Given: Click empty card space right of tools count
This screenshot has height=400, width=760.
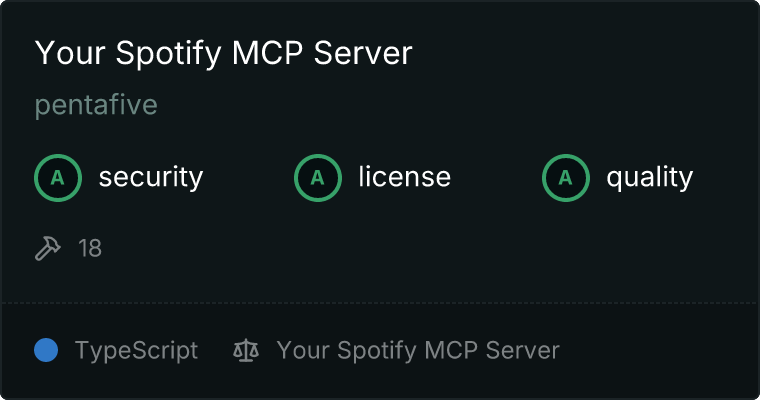Looking at the screenshot, I should 427,248.
